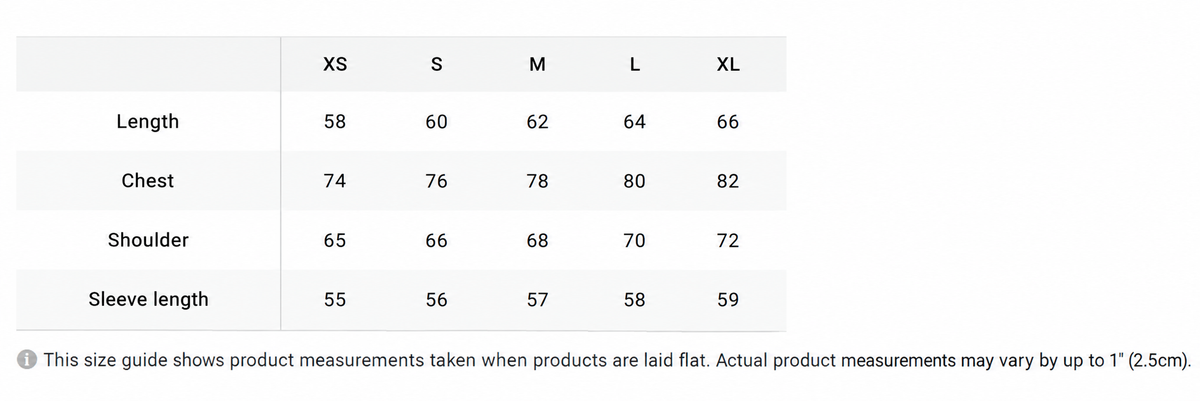Click the XL sleeve length value 59

728,300
